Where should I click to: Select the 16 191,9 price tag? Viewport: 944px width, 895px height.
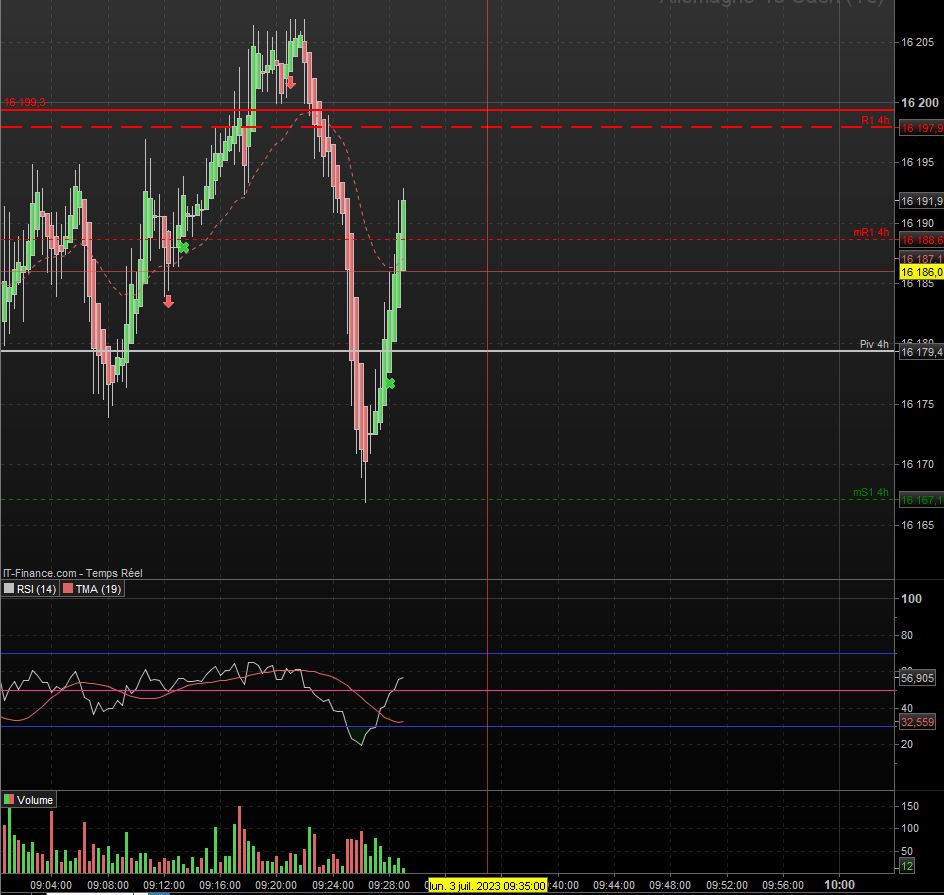click(x=921, y=201)
